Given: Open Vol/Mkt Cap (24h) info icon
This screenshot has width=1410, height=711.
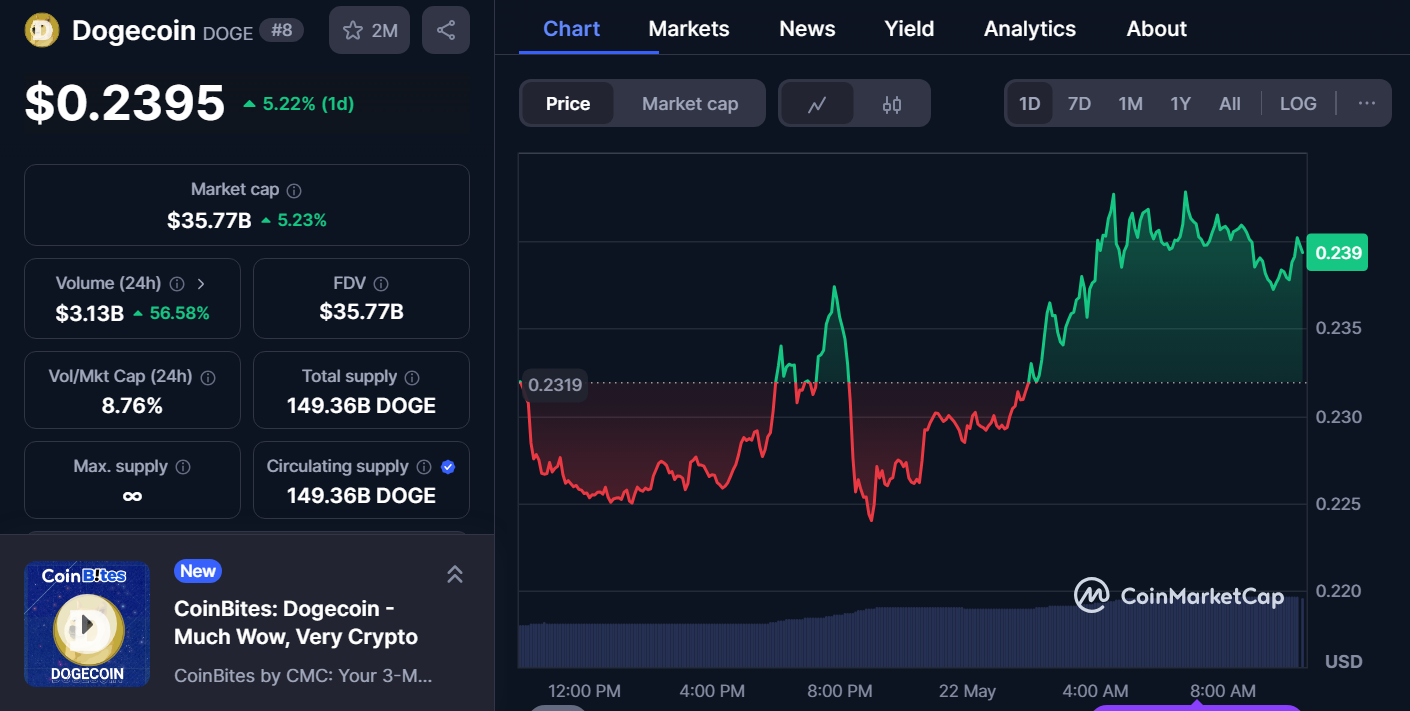Looking at the screenshot, I should [208, 377].
